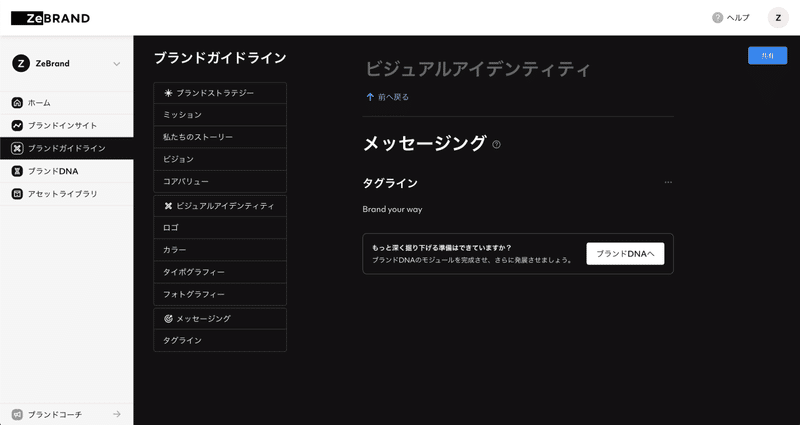Open help question-mark icon
The image size is (800, 425).
tap(718, 18)
